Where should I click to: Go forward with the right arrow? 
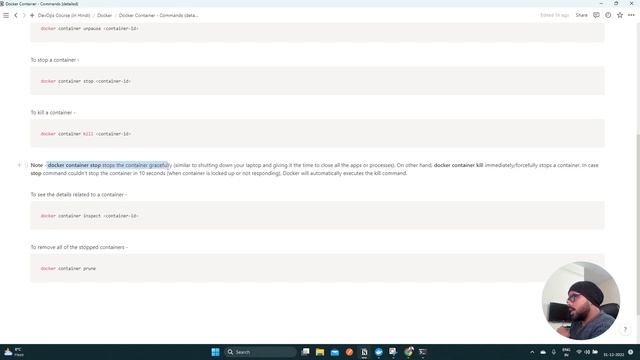point(24,15)
